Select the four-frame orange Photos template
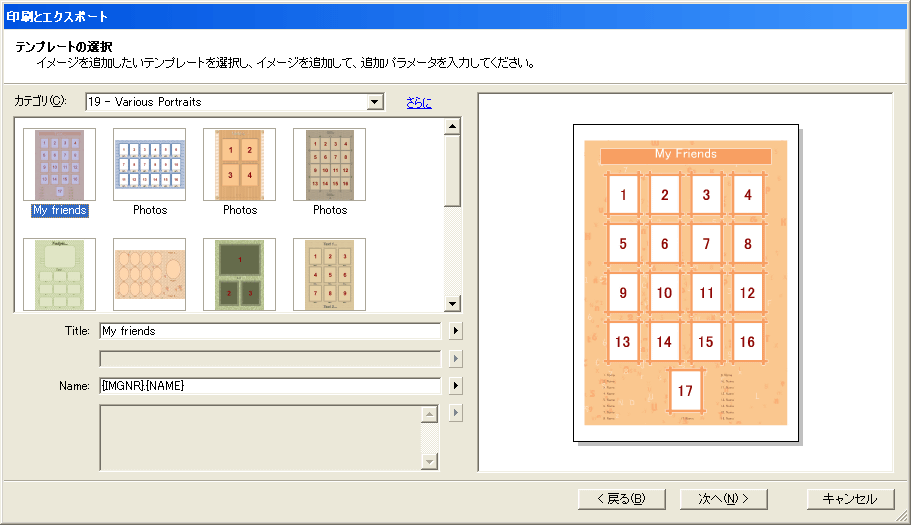This screenshot has width=911, height=525. click(239, 164)
